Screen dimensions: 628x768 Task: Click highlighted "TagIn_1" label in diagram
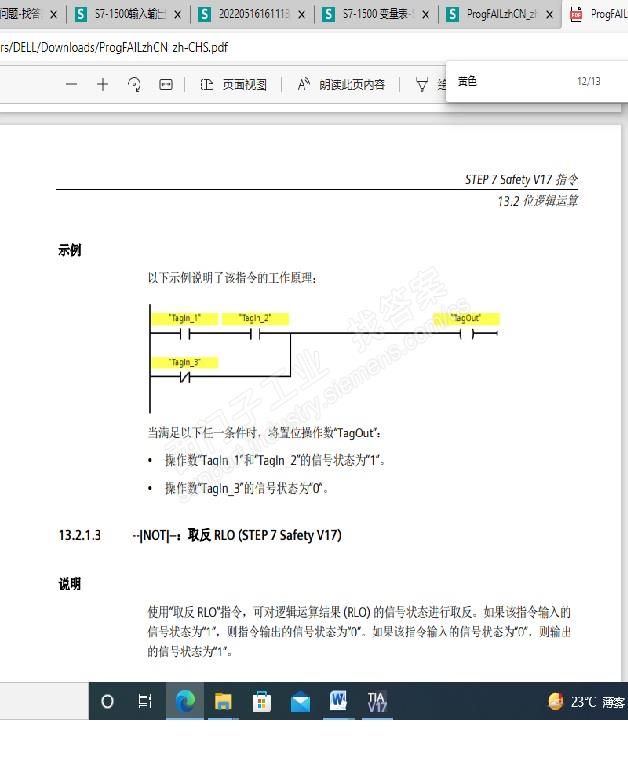point(185,318)
